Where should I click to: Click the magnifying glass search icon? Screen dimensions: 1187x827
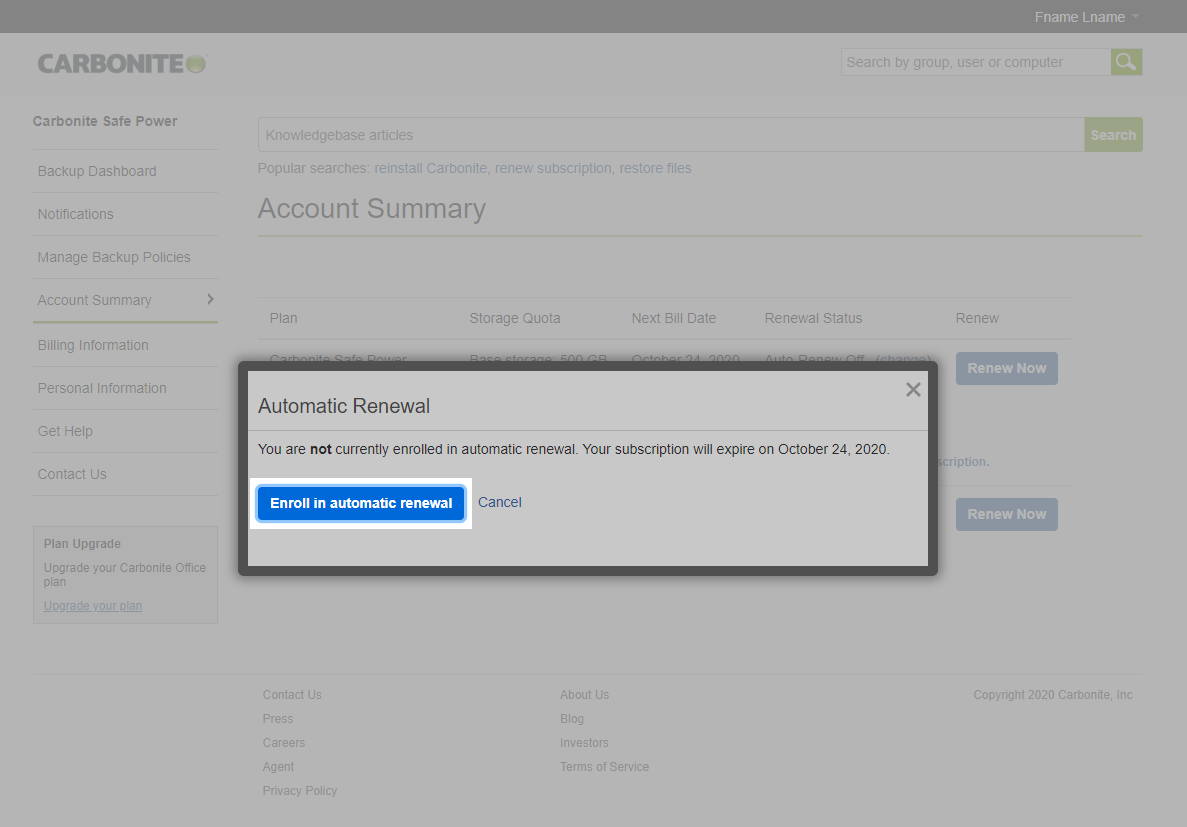tap(1126, 62)
